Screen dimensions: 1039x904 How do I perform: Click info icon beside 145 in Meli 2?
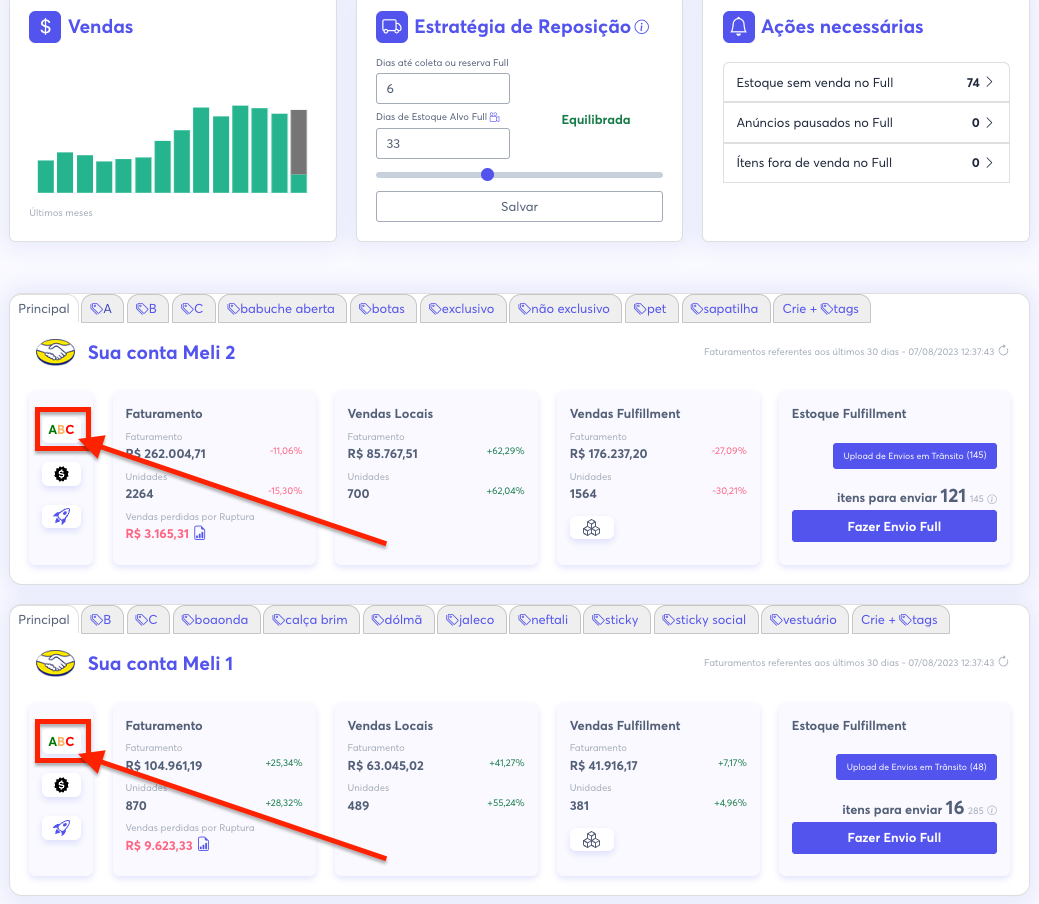pos(992,499)
